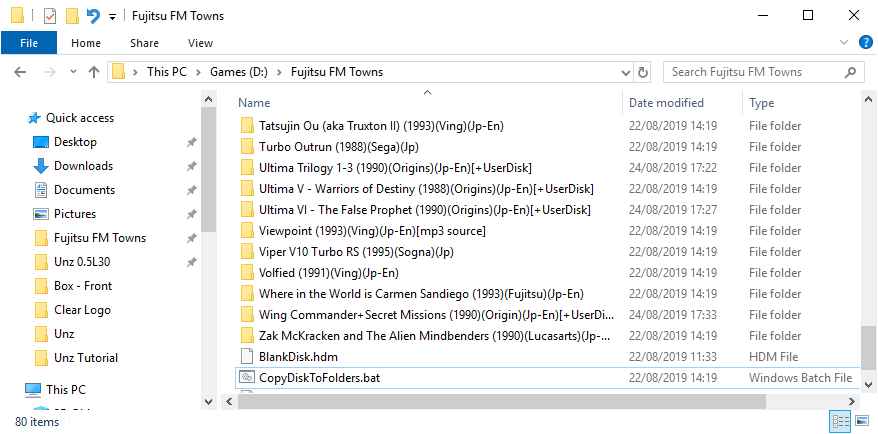The height and width of the screenshot is (434, 878).
Task: Sort by Date modified column header
Action: point(666,102)
